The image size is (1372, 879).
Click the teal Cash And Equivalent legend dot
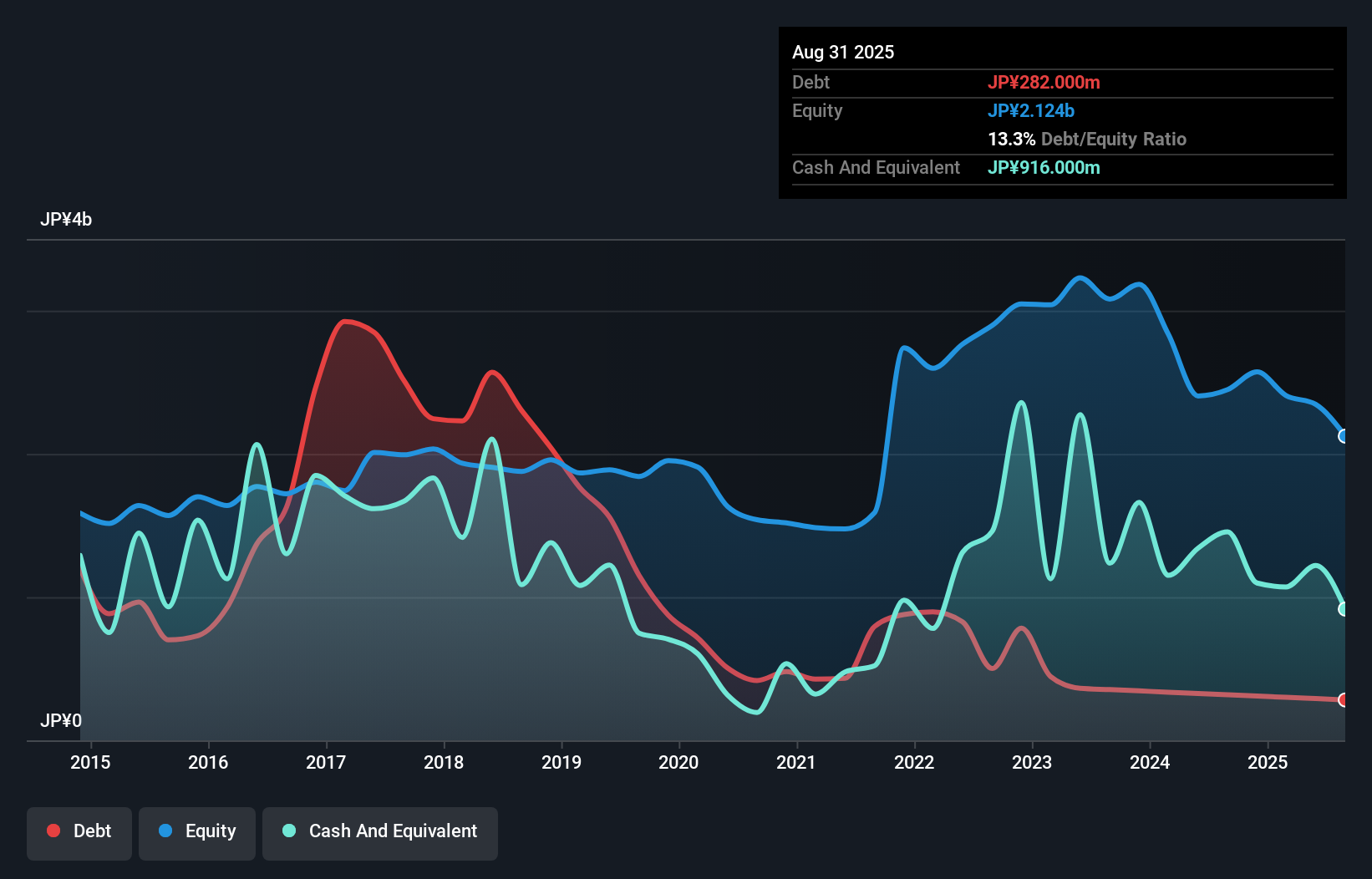[288, 831]
